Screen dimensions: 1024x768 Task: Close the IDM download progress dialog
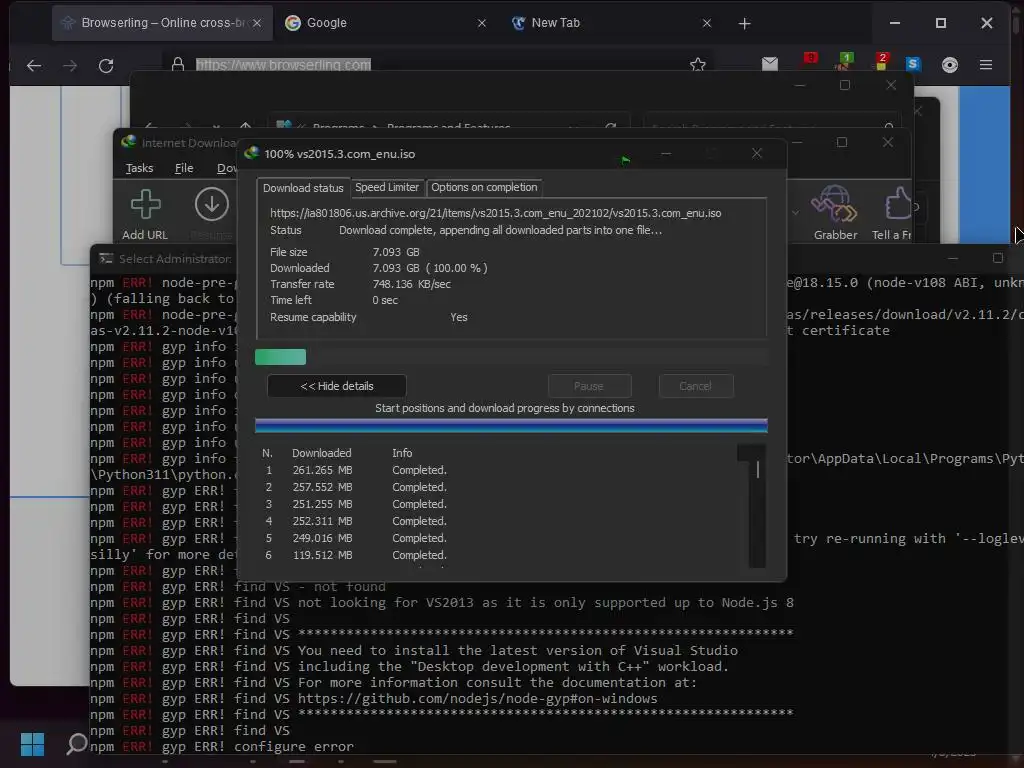click(757, 153)
